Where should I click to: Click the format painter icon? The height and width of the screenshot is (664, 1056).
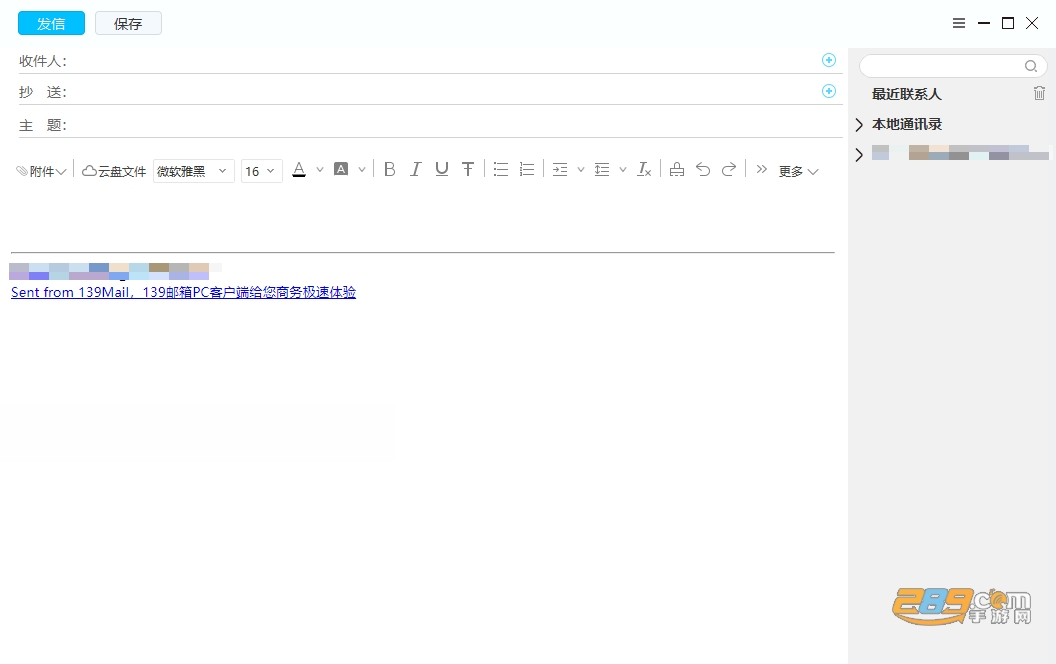tap(677, 170)
